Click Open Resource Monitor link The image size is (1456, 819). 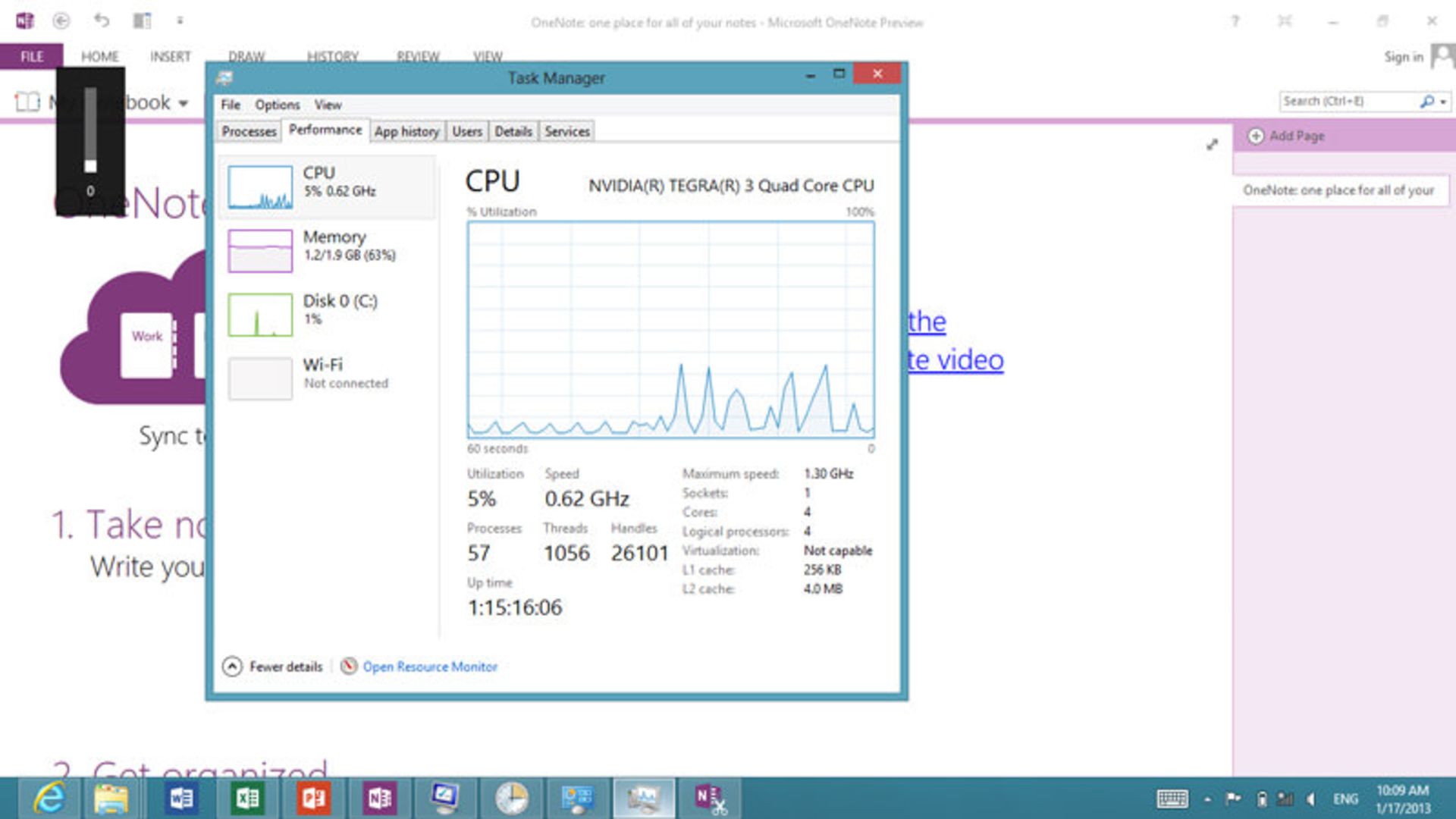(x=430, y=667)
